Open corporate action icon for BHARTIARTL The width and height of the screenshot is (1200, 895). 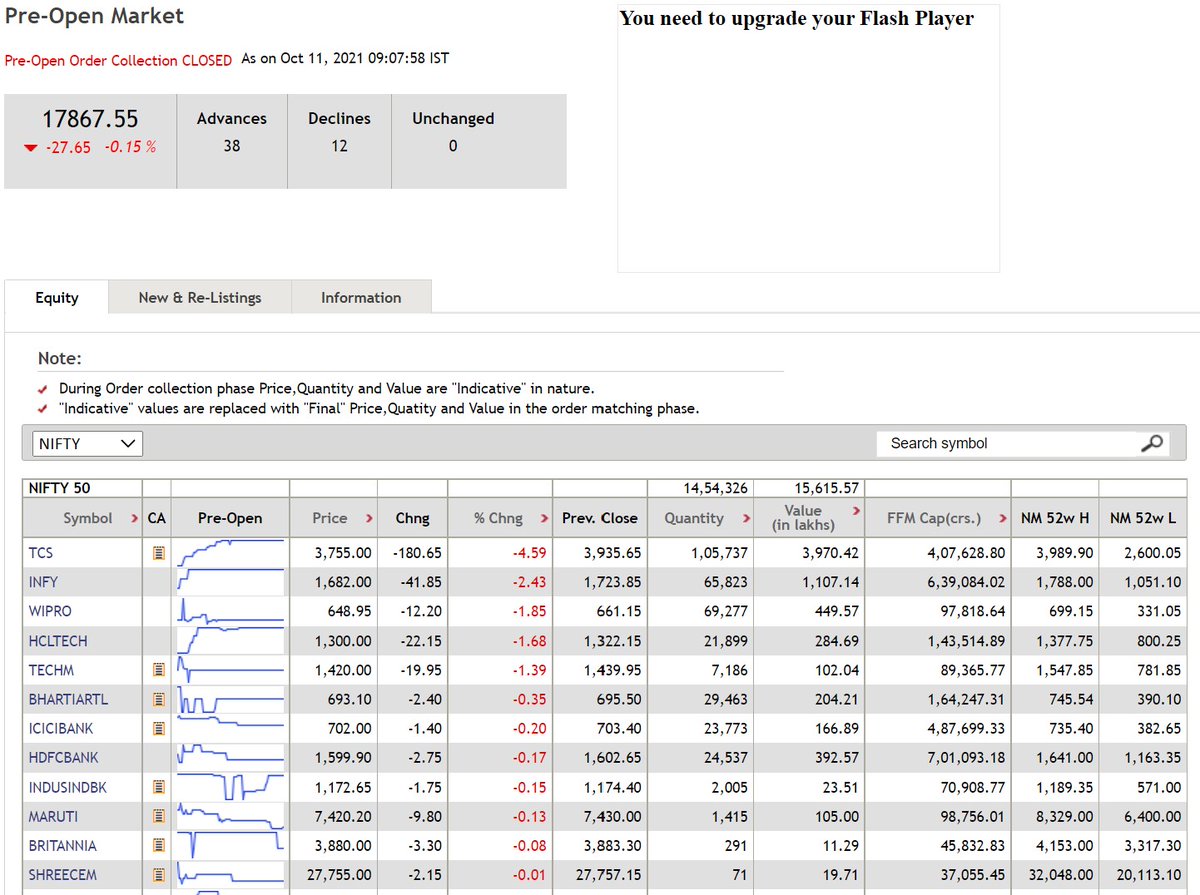pyautogui.click(x=157, y=700)
